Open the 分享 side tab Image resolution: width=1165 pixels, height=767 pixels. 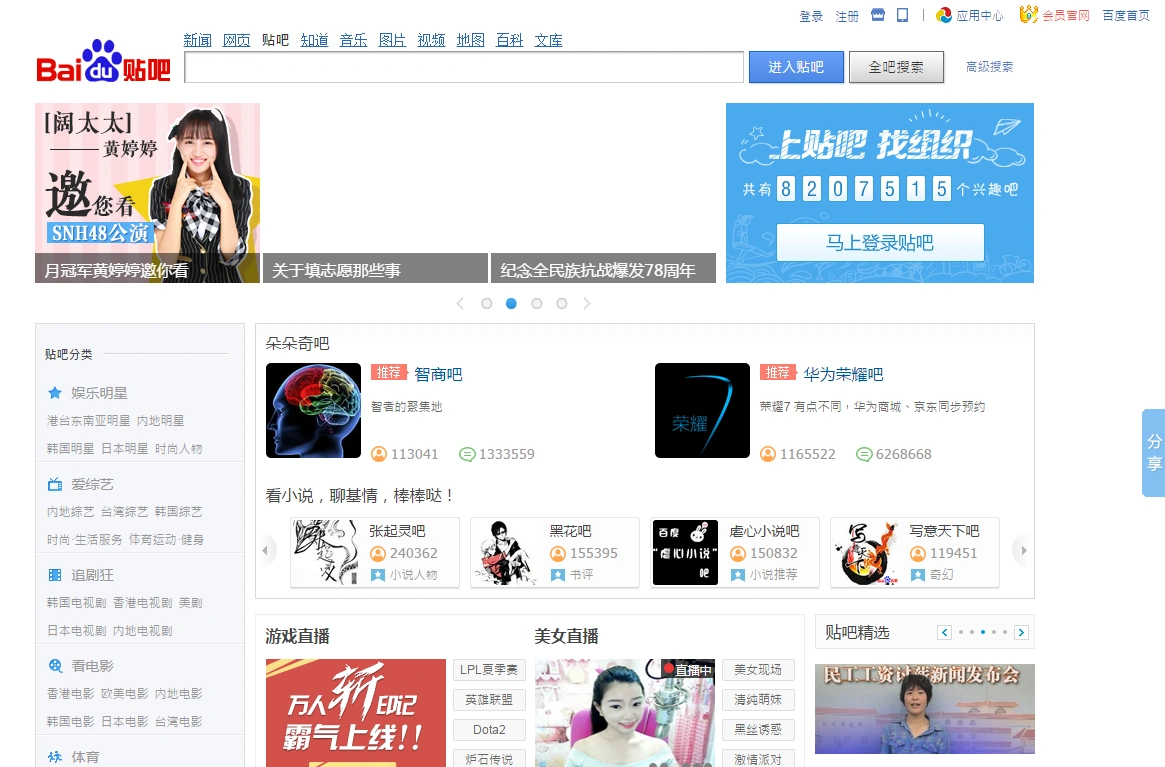click(x=1154, y=453)
